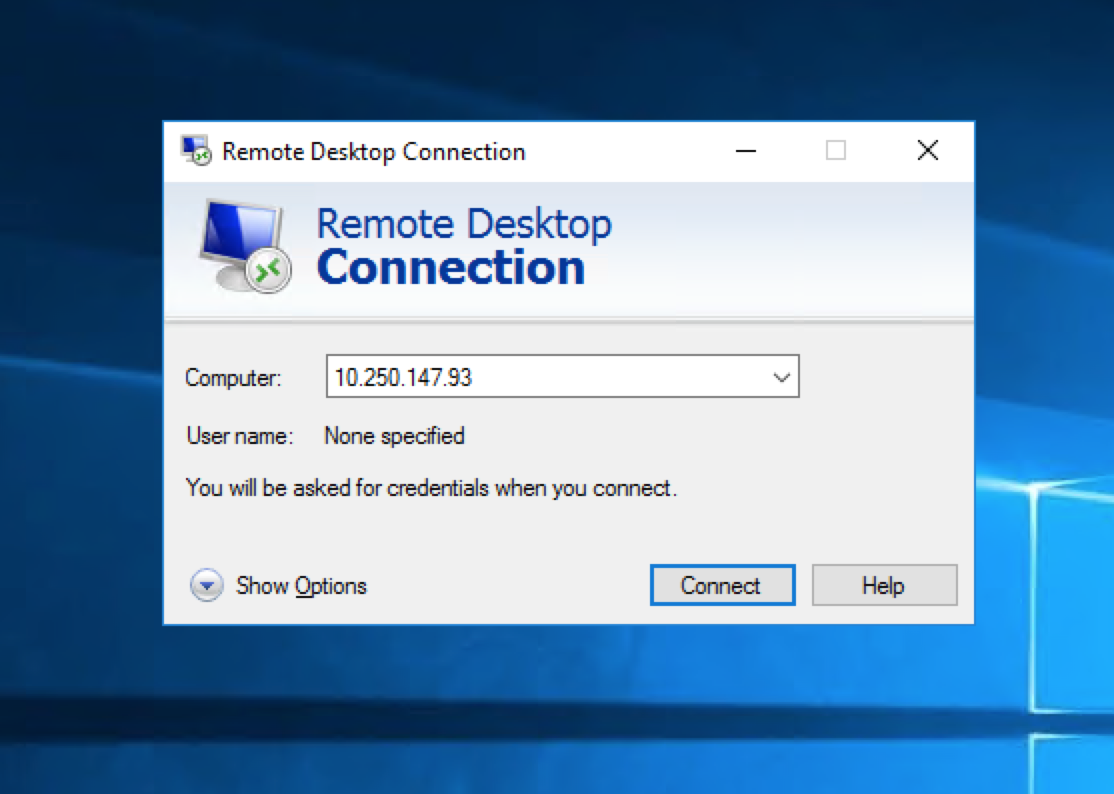Open Help for Remote Desktop
The image size is (1114, 794).
point(884,586)
